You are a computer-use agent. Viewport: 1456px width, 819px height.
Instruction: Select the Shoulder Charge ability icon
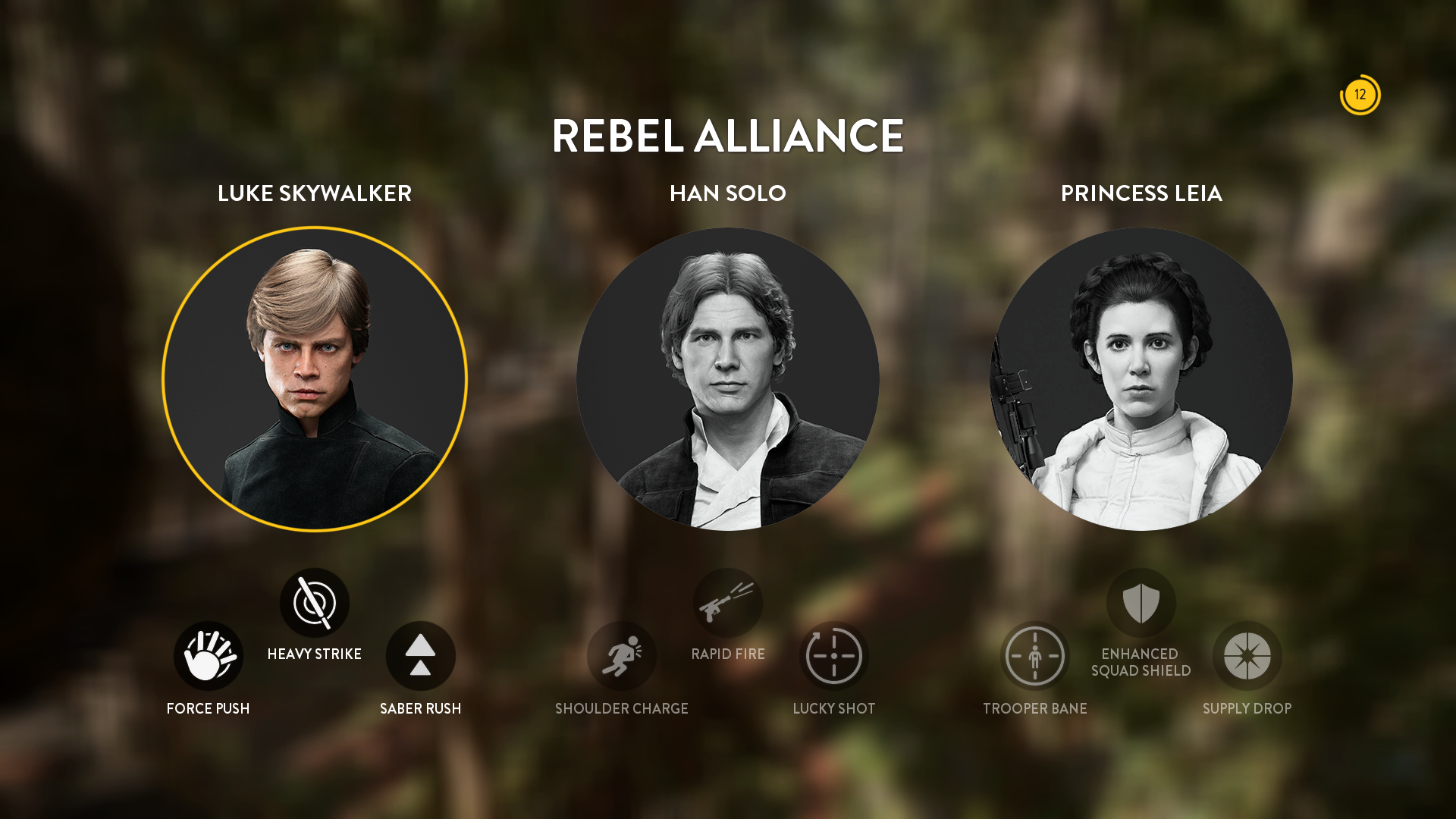(622, 656)
